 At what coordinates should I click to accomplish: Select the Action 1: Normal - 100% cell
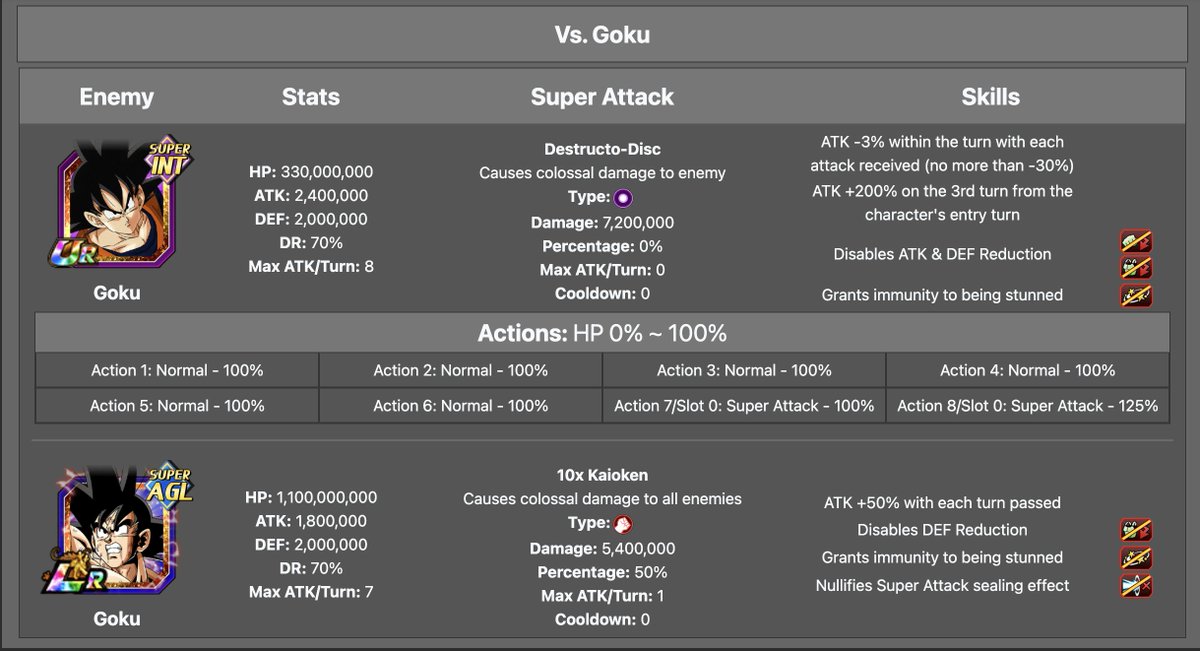pyautogui.click(x=177, y=370)
